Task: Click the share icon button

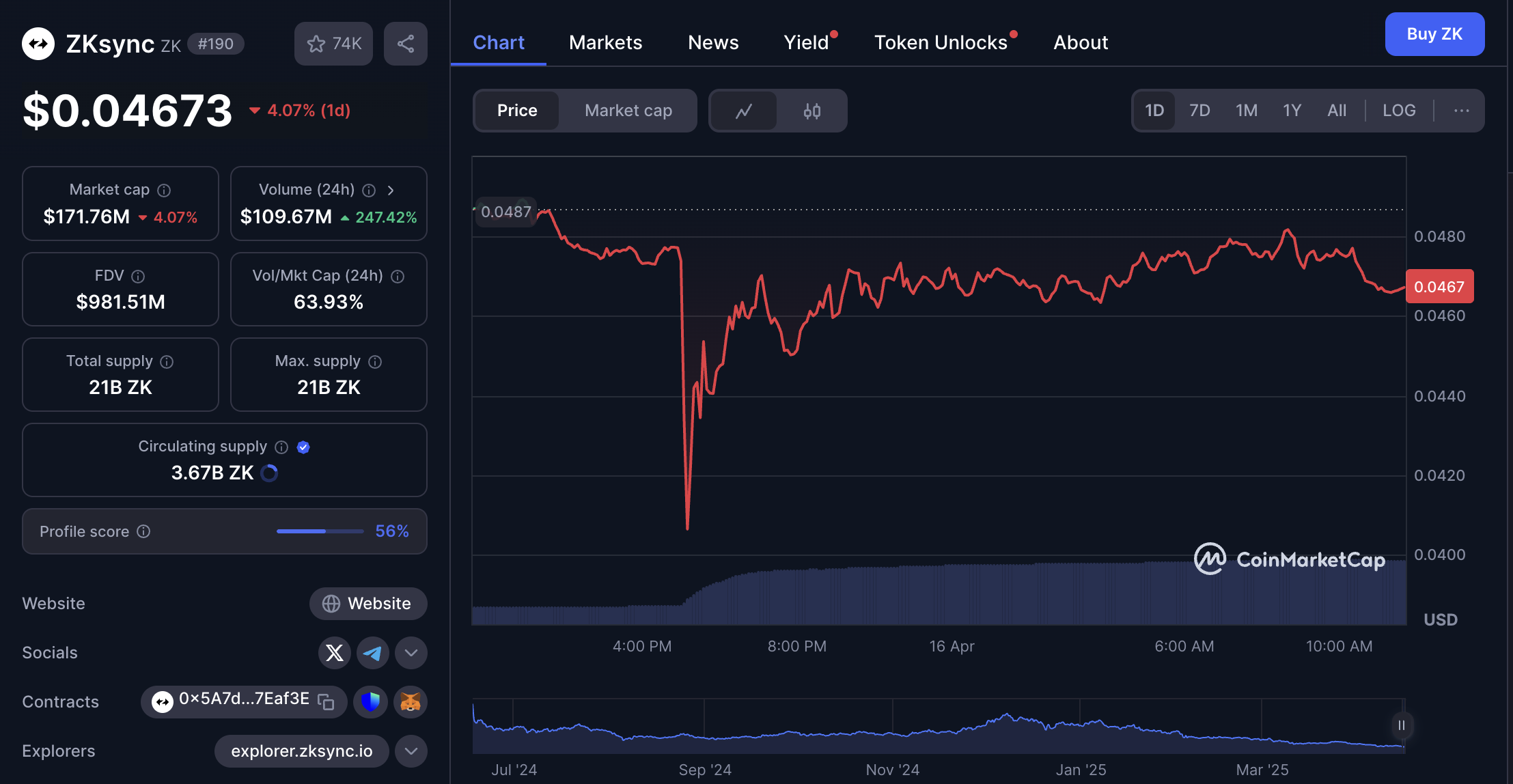Action: tap(406, 44)
